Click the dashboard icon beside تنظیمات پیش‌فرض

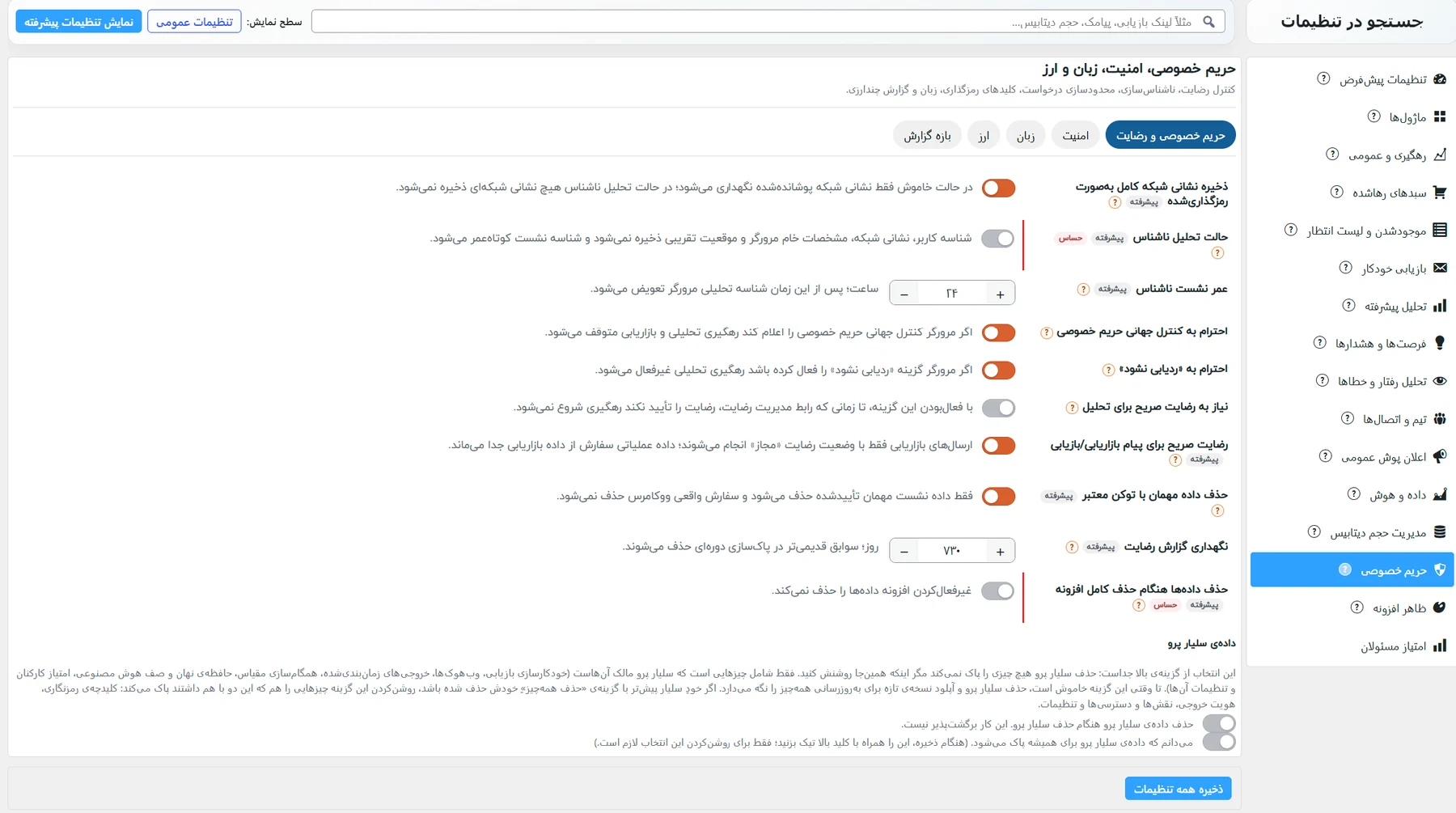tap(1440, 79)
